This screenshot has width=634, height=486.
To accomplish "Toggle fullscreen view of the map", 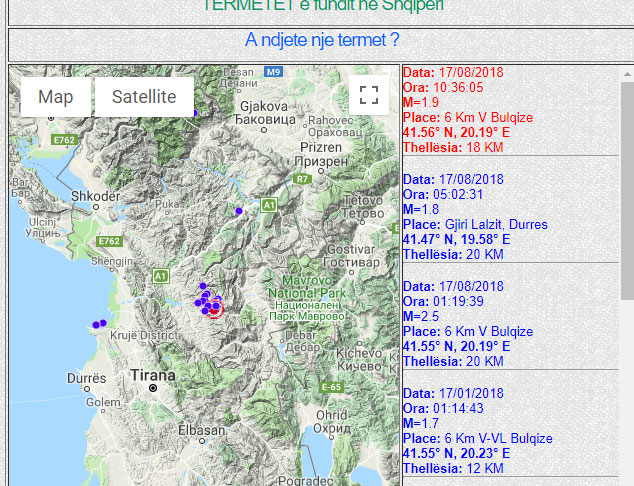I will point(369,95).
